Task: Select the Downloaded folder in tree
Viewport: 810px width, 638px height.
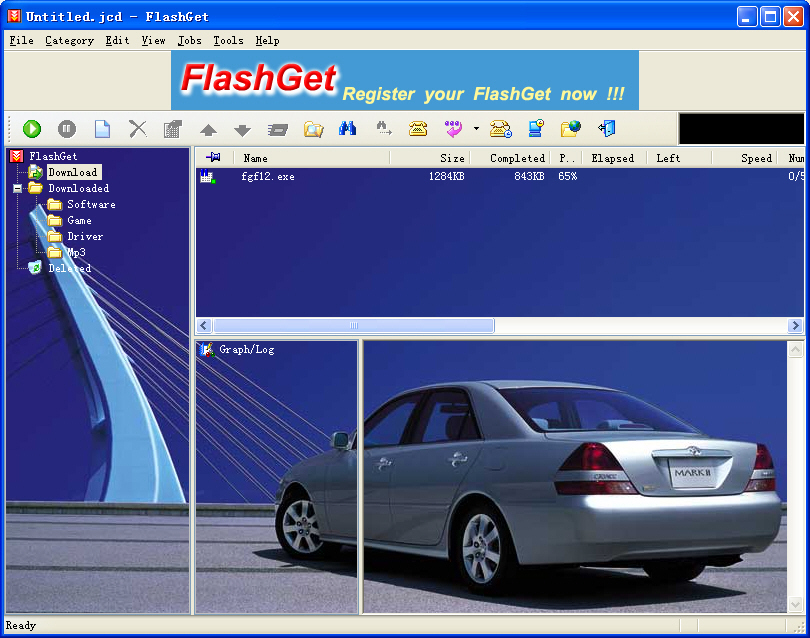Action: pyautogui.click(x=79, y=188)
